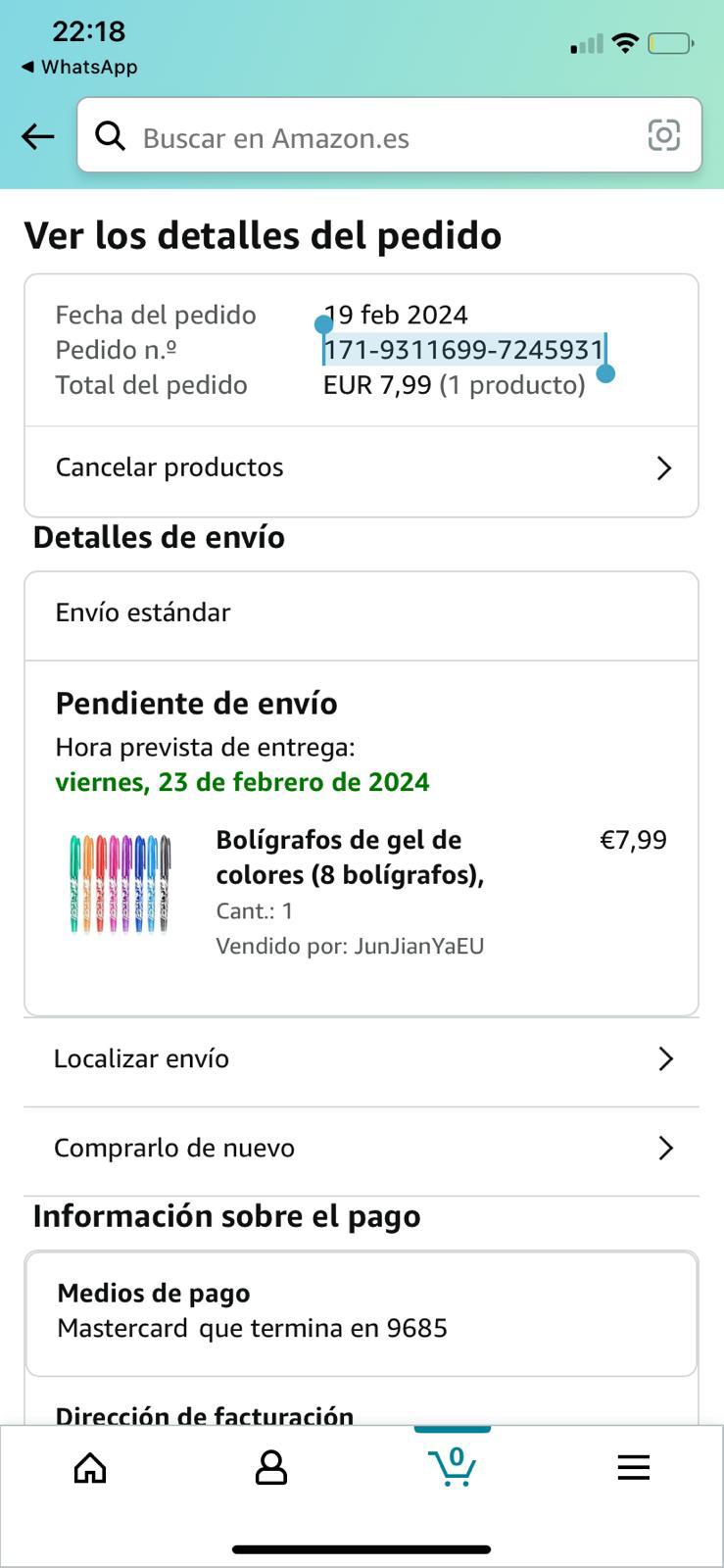Open the account profile icon
The width and height of the screenshot is (724, 1568).
coord(271,1467)
